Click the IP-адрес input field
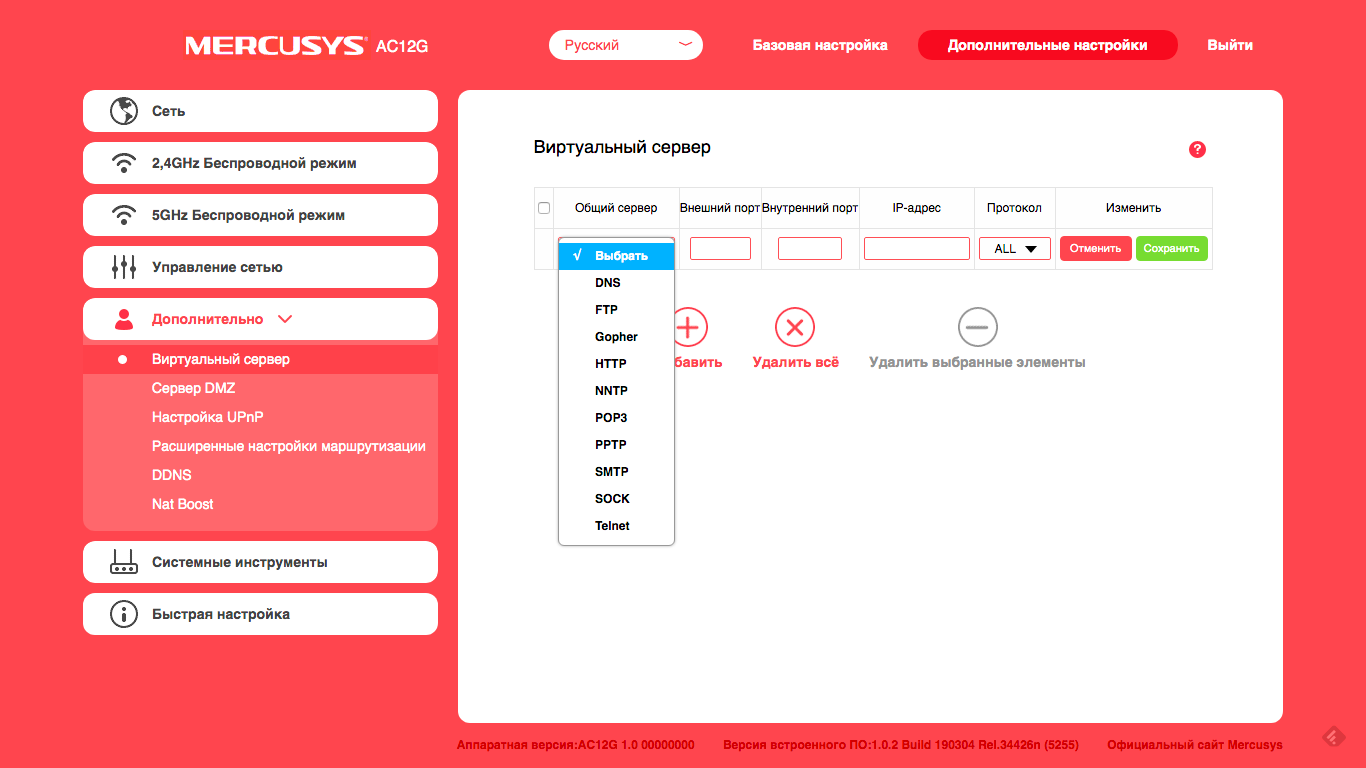Image resolution: width=1366 pixels, height=768 pixels. [x=916, y=249]
